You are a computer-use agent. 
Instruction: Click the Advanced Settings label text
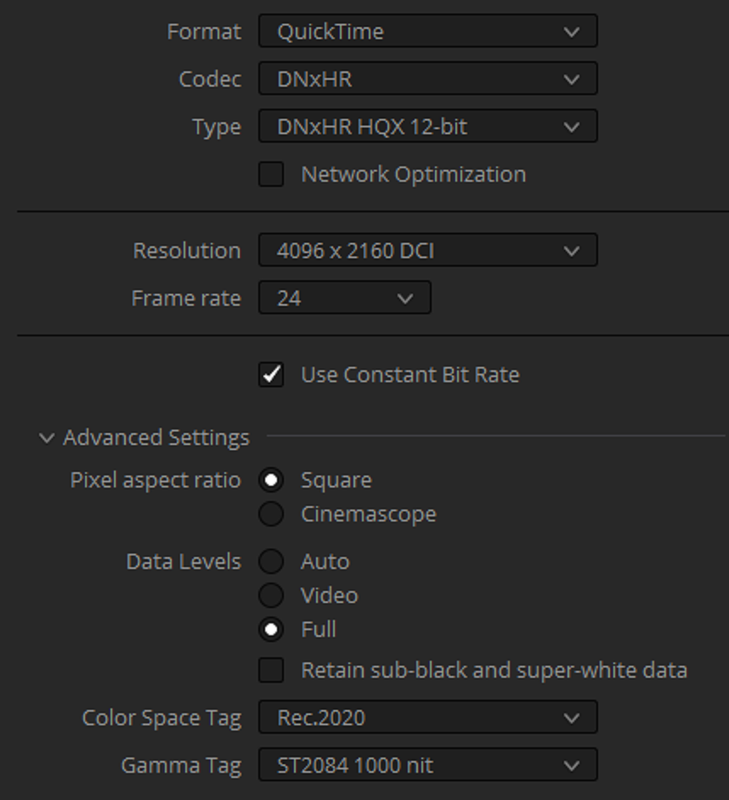(x=157, y=438)
